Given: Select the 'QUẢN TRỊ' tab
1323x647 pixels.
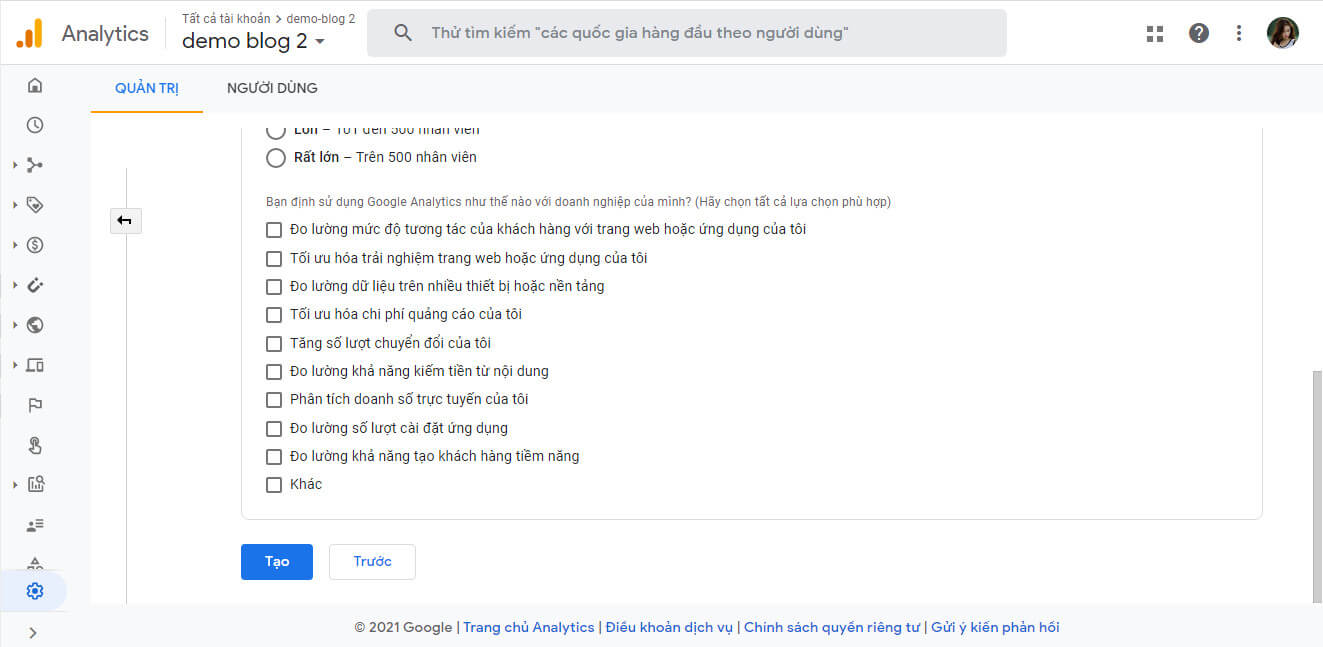Looking at the screenshot, I should [x=147, y=88].
